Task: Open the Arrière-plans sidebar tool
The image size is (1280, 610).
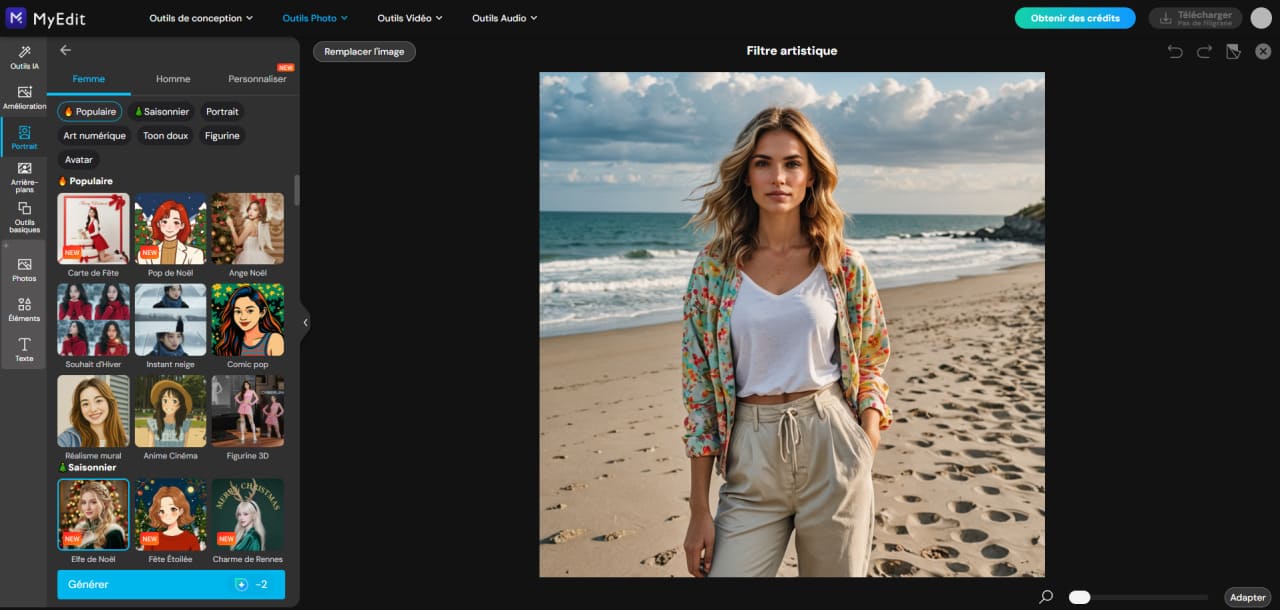Action: click(x=24, y=178)
